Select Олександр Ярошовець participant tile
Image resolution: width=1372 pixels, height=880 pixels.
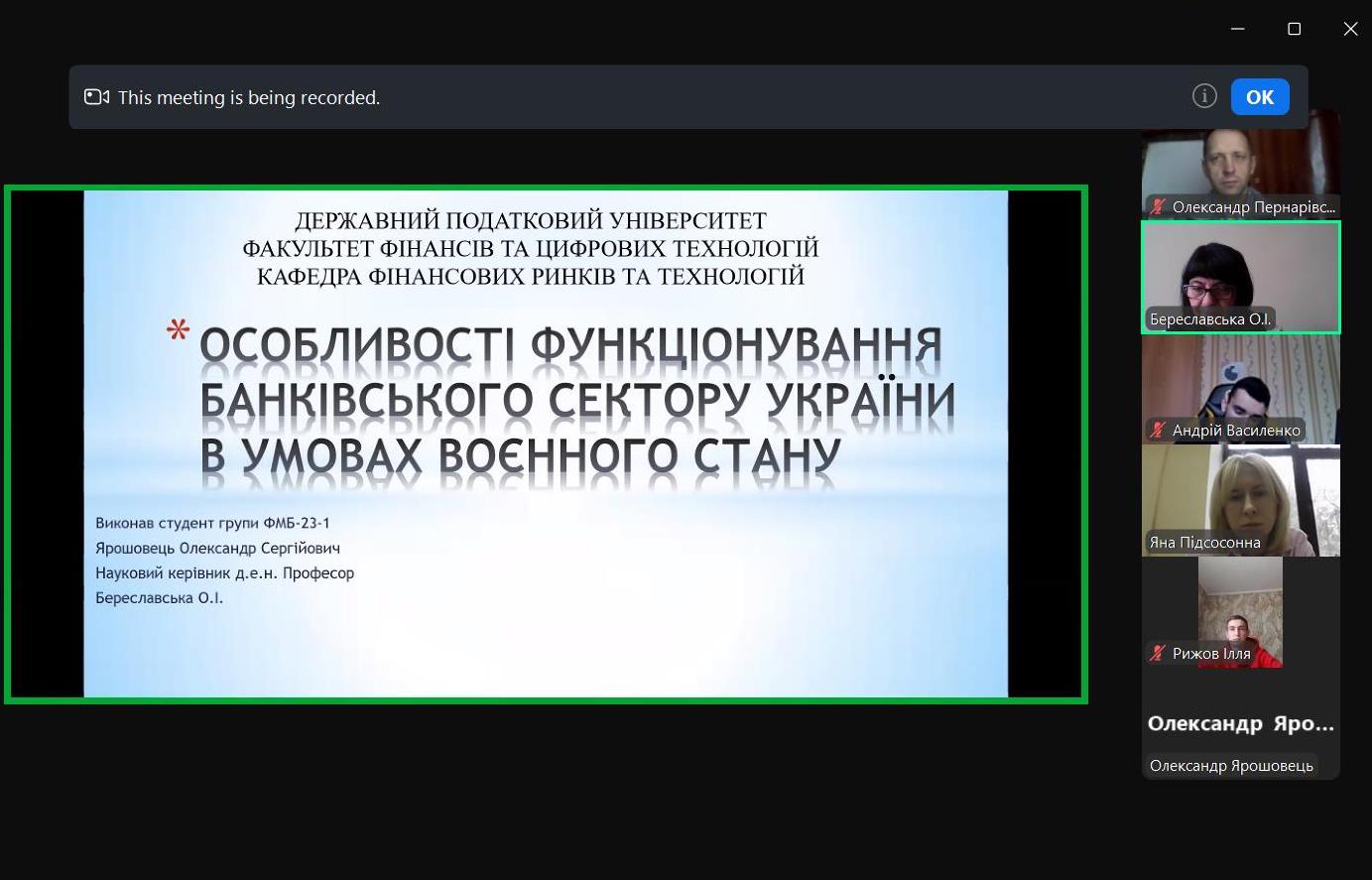pyautogui.click(x=1241, y=724)
